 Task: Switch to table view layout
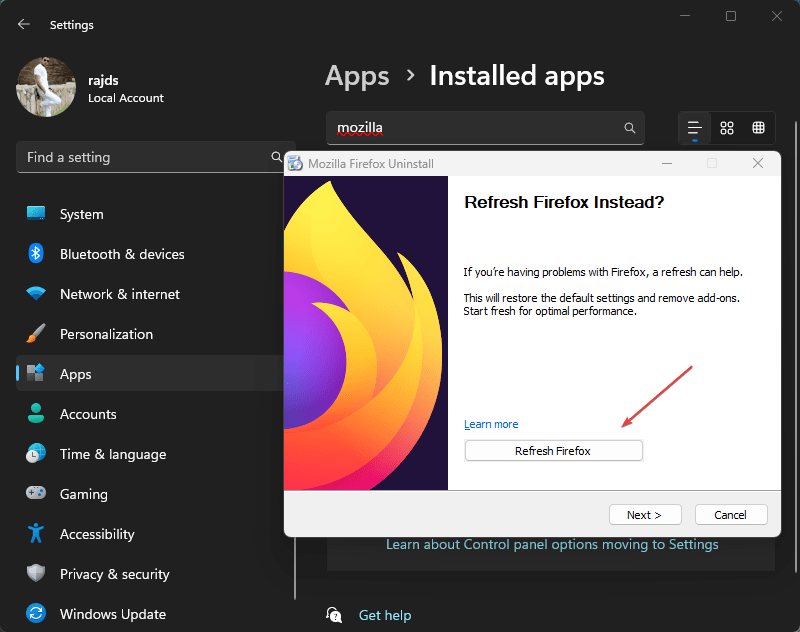[x=759, y=128]
